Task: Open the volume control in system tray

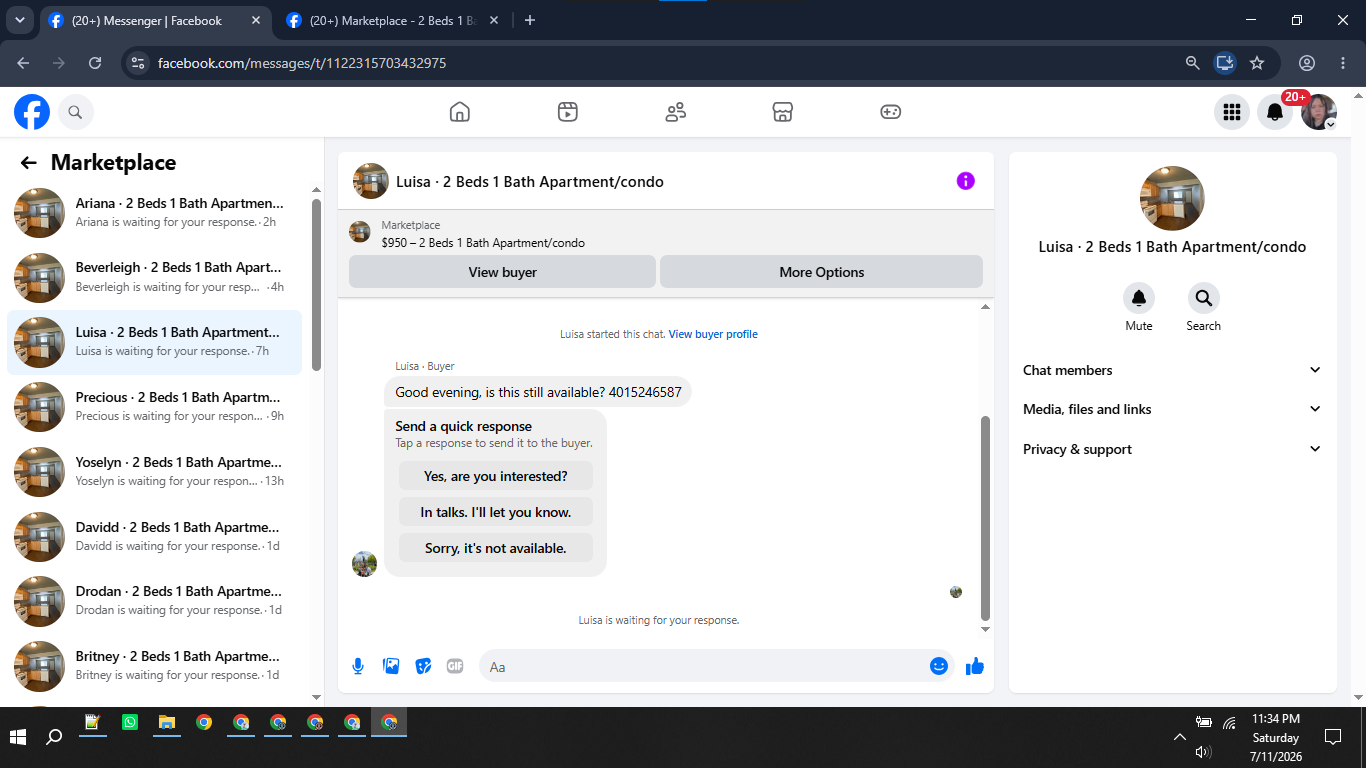Action: [x=1203, y=752]
